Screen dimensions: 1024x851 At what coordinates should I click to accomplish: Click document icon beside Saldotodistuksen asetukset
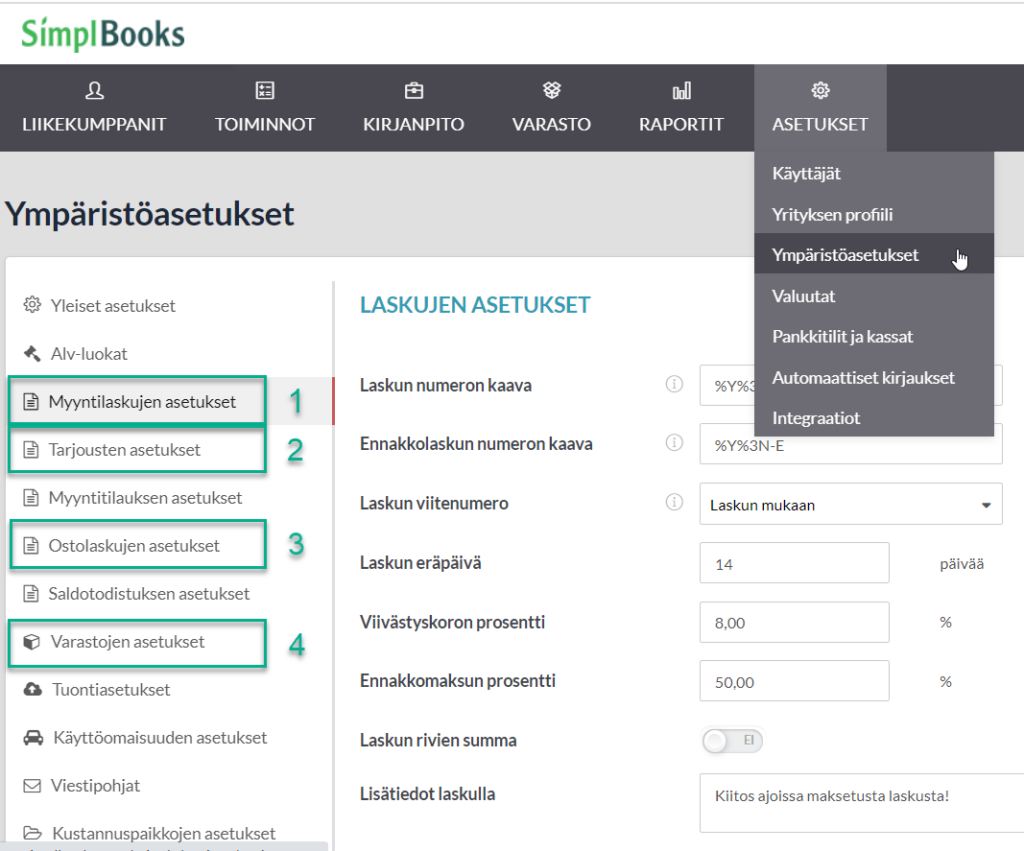click(31, 594)
